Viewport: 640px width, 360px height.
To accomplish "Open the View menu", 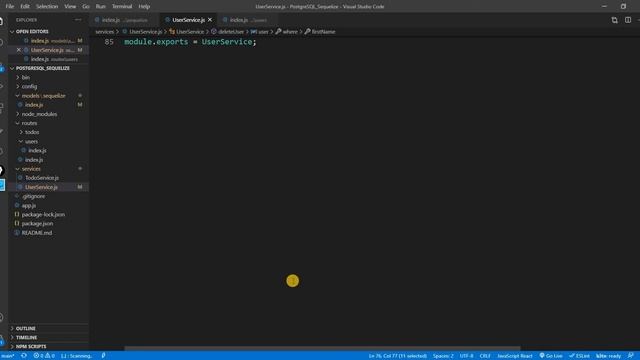I will (x=70, y=6).
